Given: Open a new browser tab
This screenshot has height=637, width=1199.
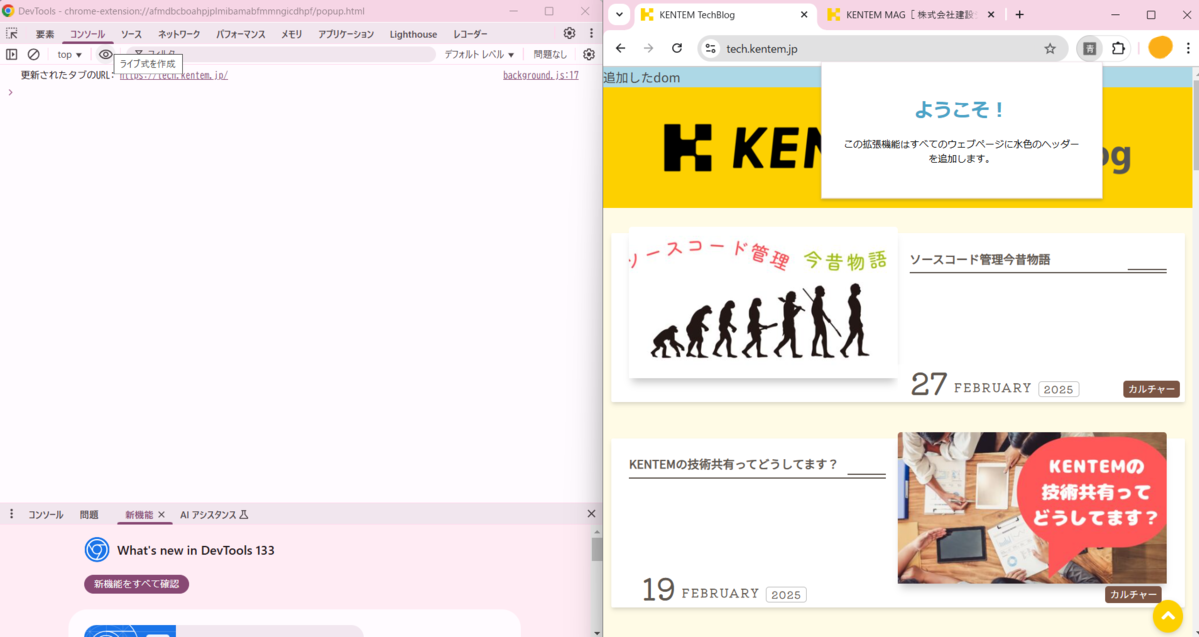Looking at the screenshot, I should (1019, 15).
